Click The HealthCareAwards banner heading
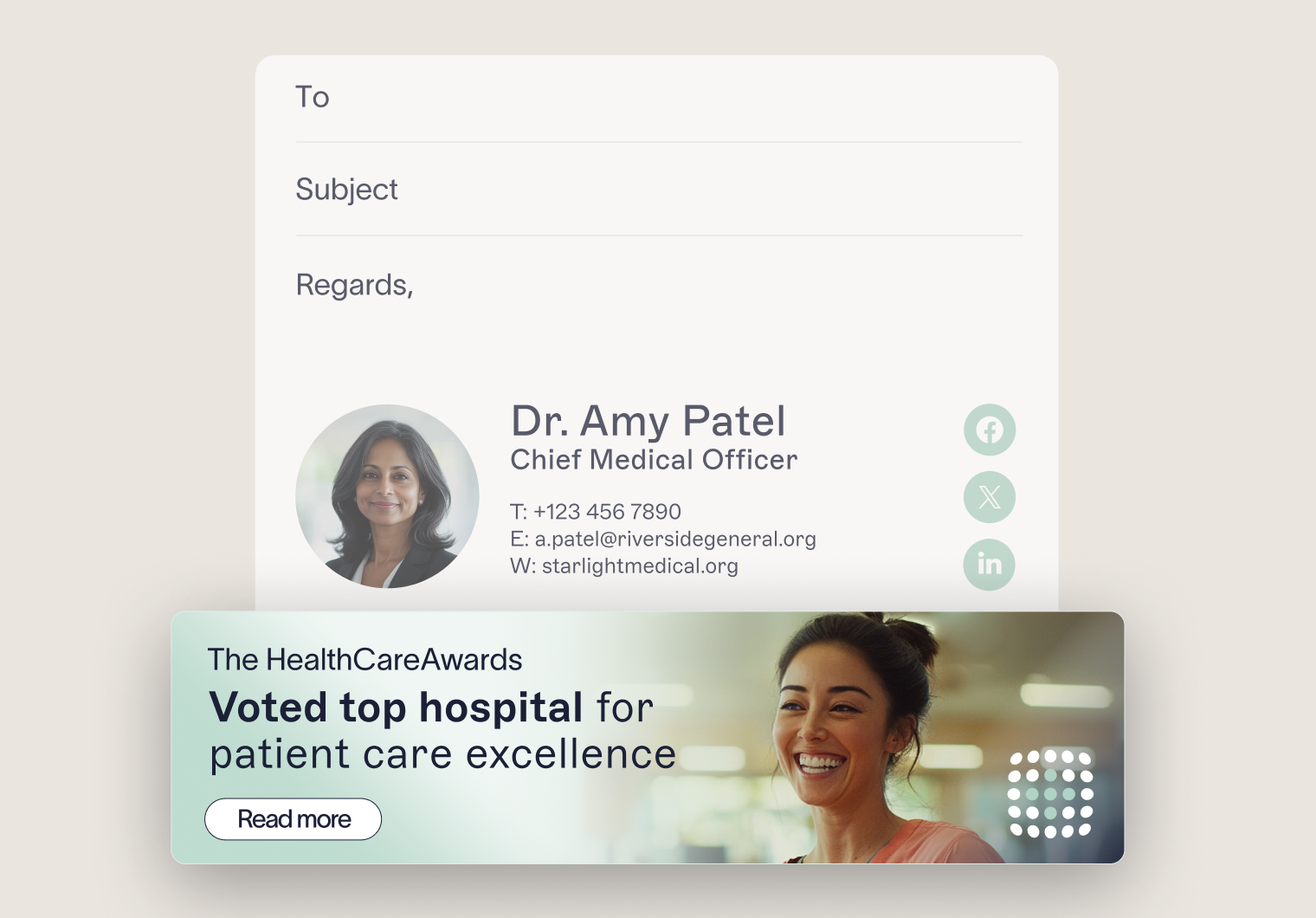Screen dimensions: 1316x918 tap(364, 660)
